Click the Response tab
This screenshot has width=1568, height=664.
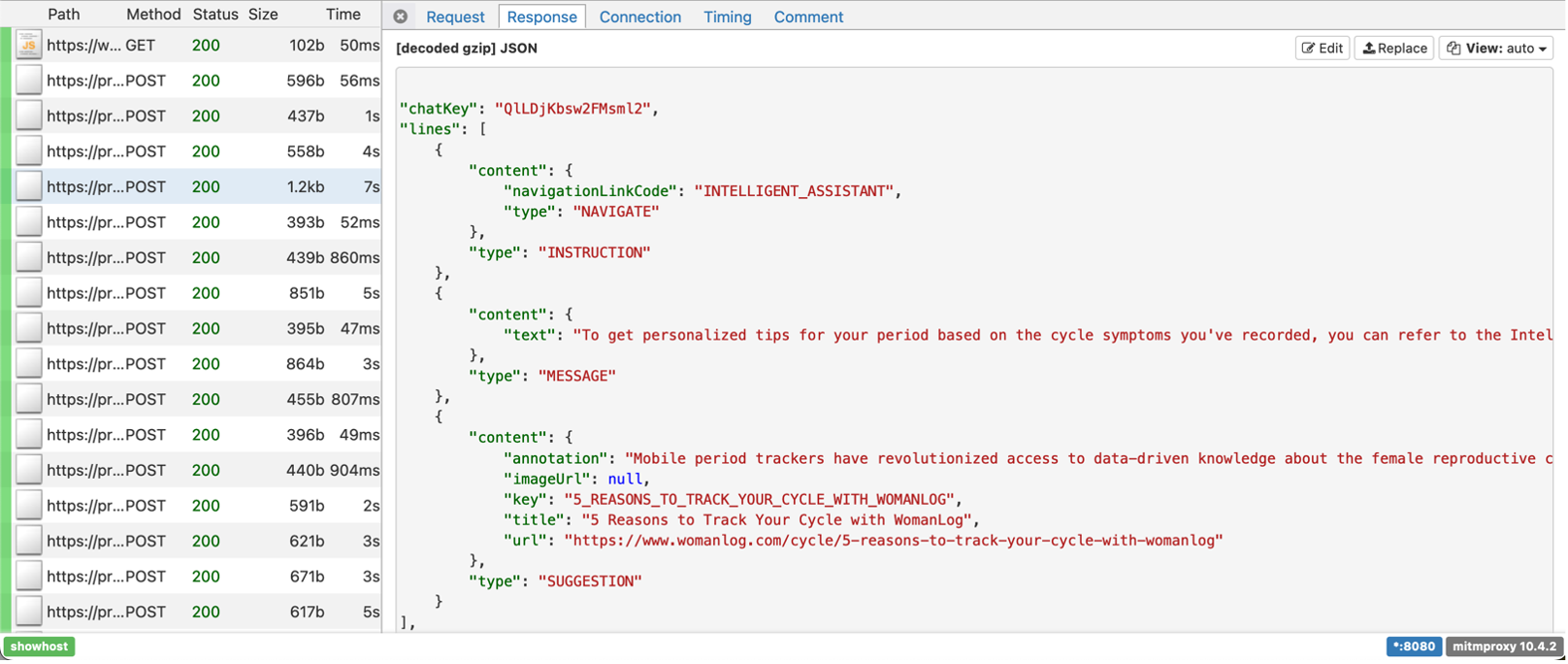(541, 17)
